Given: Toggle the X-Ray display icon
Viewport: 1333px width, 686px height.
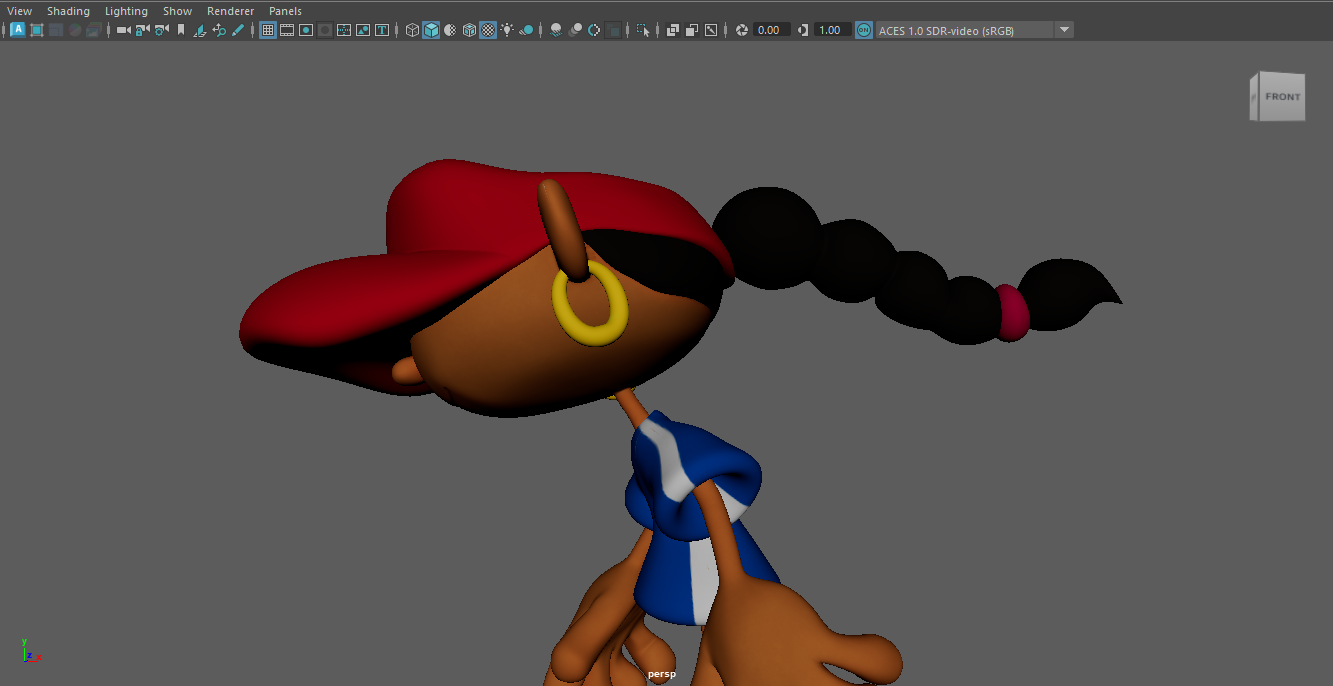Looking at the screenshot, I should pyautogui.click(x=673, y=30).
